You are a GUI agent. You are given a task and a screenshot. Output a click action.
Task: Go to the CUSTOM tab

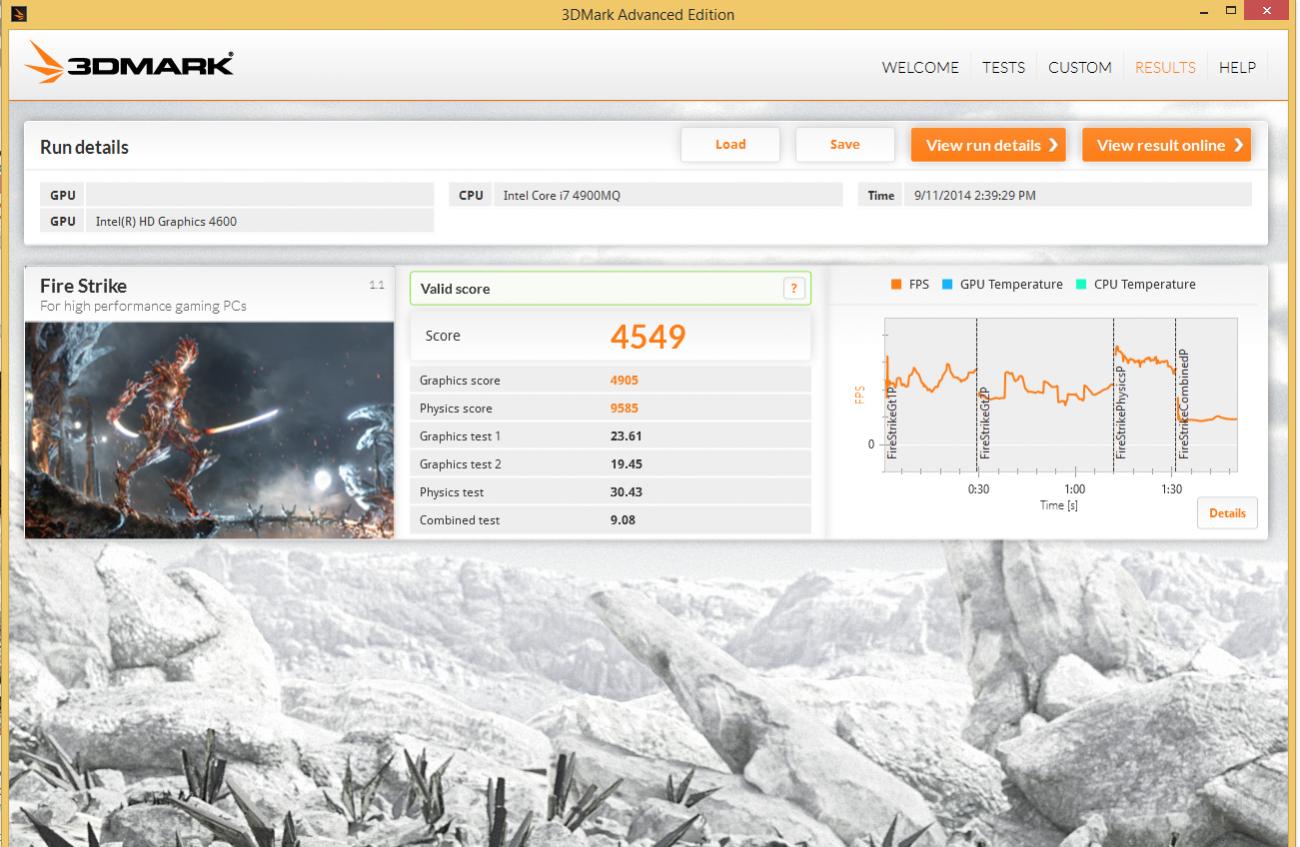coord(1080,68)
